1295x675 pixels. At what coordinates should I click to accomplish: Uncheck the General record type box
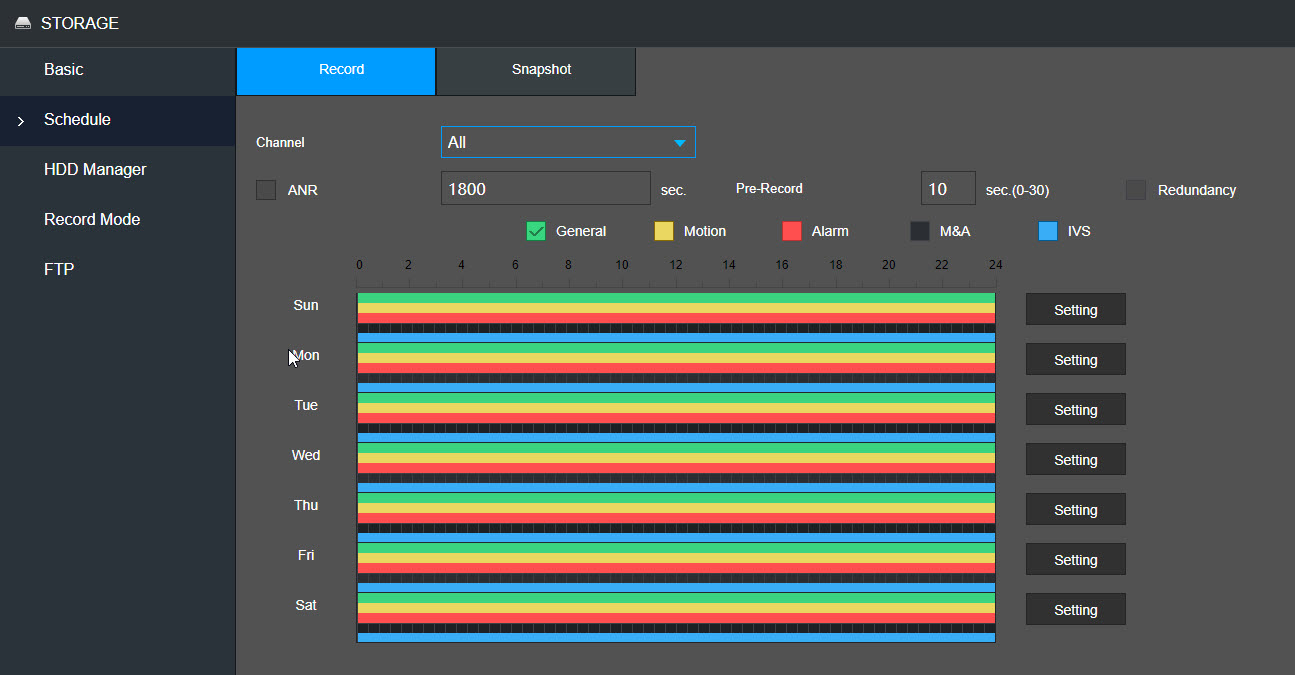coord(536,231)
